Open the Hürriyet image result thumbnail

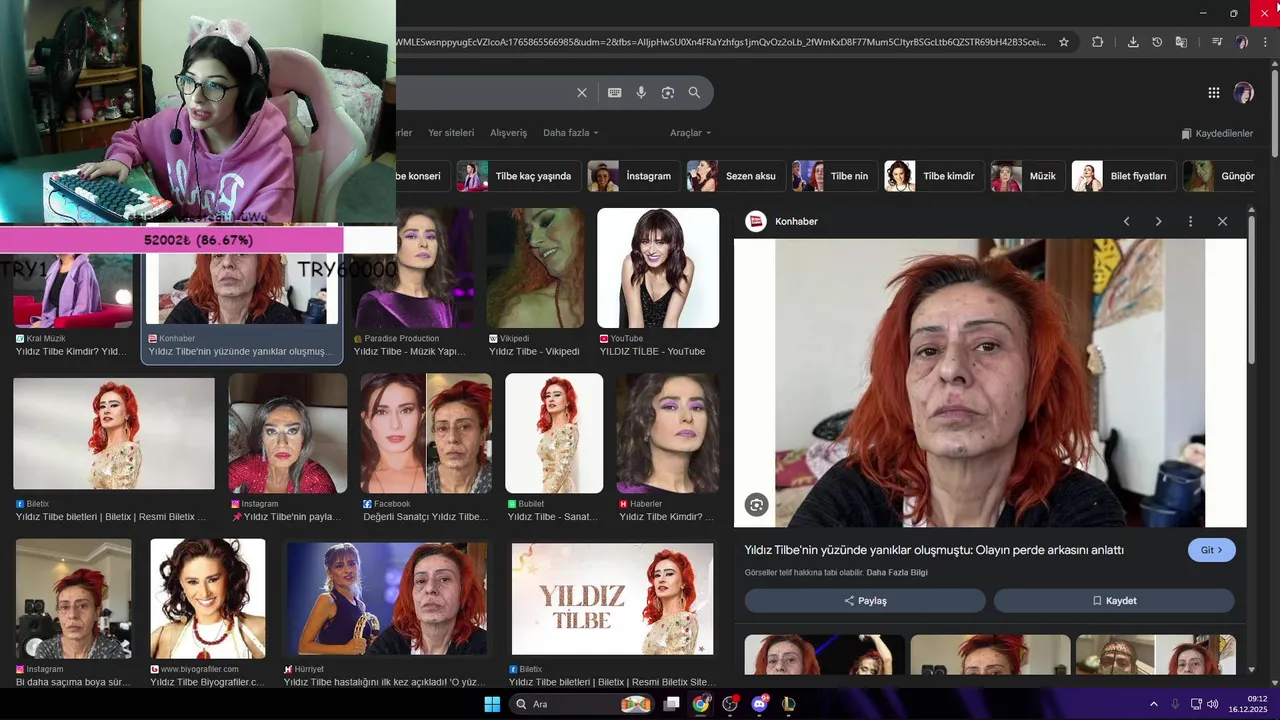coord(385,598)
